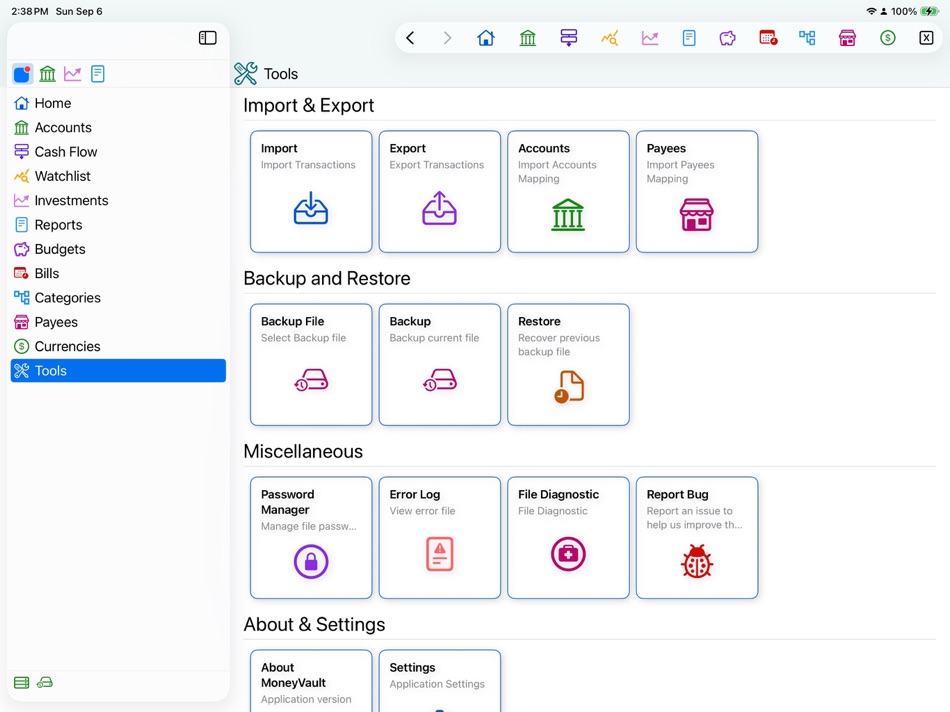Click the Tools wrench icon in header

[245, 73]
